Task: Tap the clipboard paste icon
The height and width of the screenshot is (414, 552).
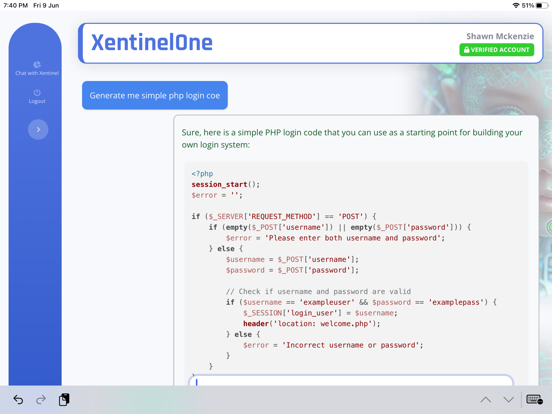Action: click(64, 400)
